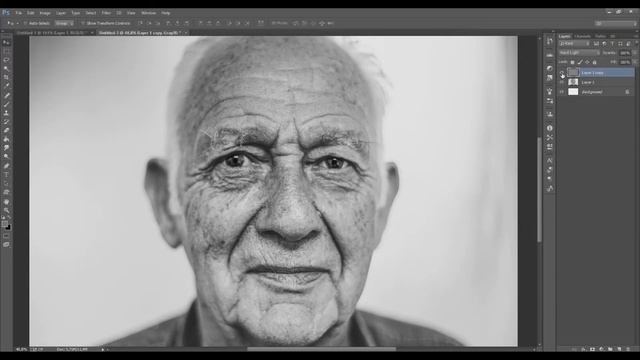Toggle visibility of Layer 1
640x360 pixels.
coord(562,82)
